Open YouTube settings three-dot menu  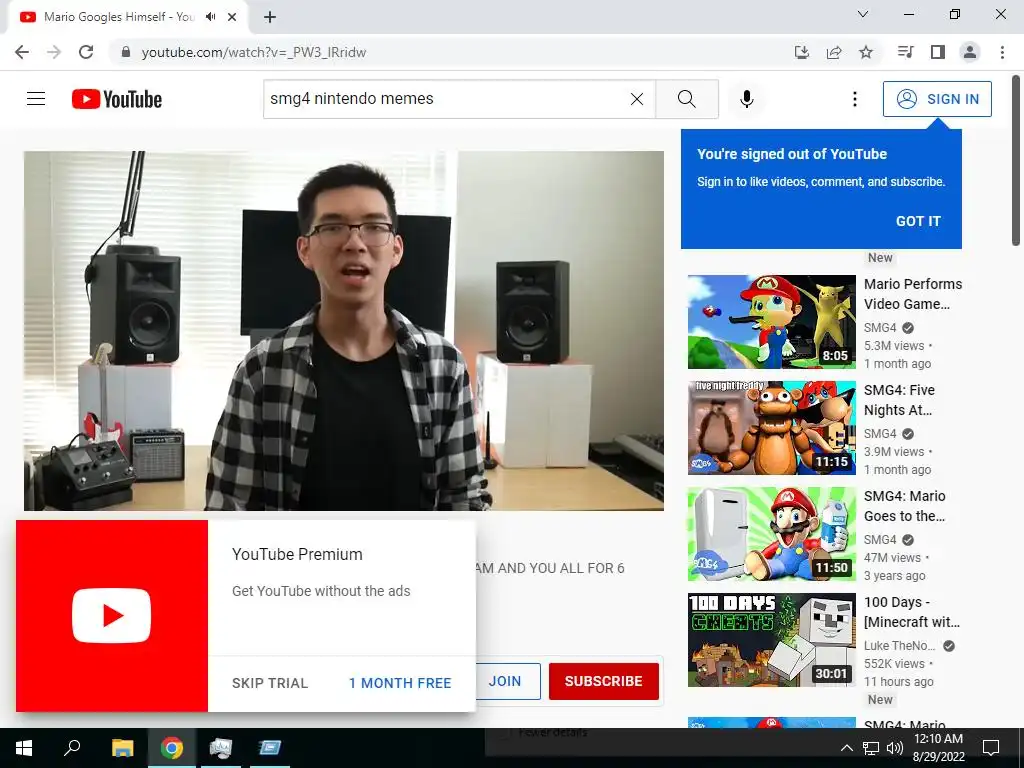pyautogui.click(x=854, y=99)
